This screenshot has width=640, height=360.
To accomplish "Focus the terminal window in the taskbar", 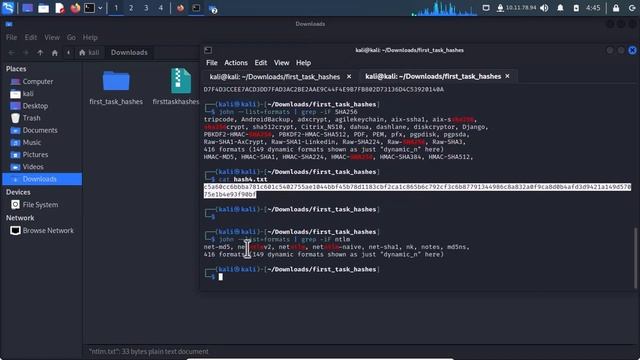I will [x=196, y=8].
